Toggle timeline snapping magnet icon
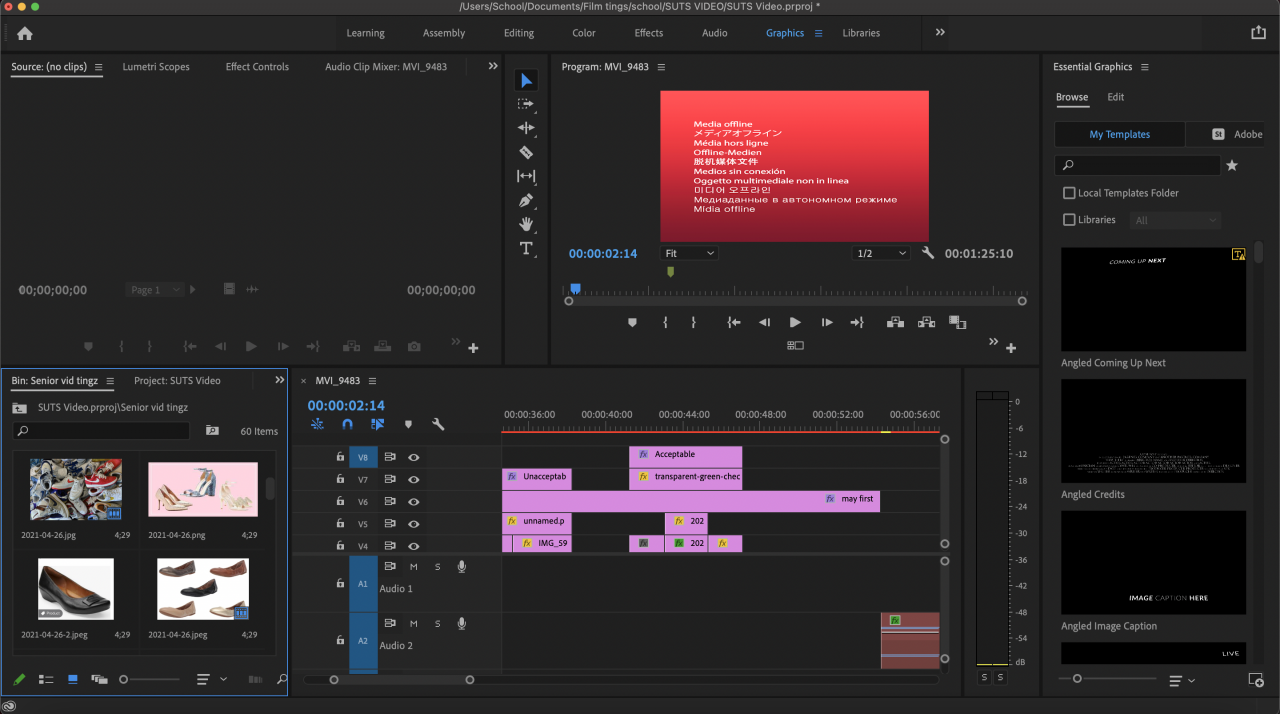1280x714 pixels. coord(347,424)
